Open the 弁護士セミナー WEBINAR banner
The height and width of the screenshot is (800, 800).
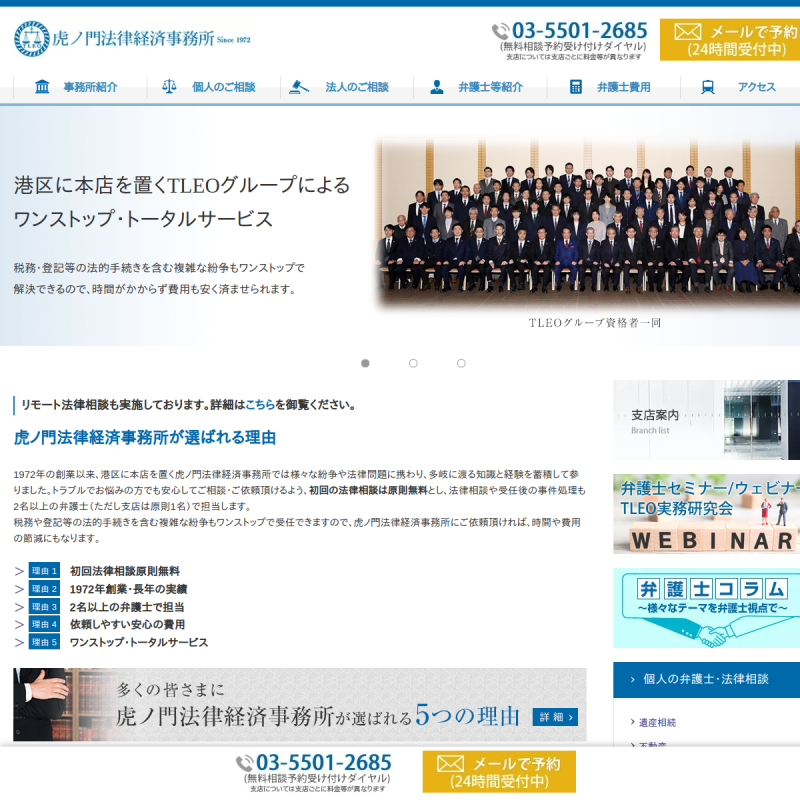tap(707, 514)
